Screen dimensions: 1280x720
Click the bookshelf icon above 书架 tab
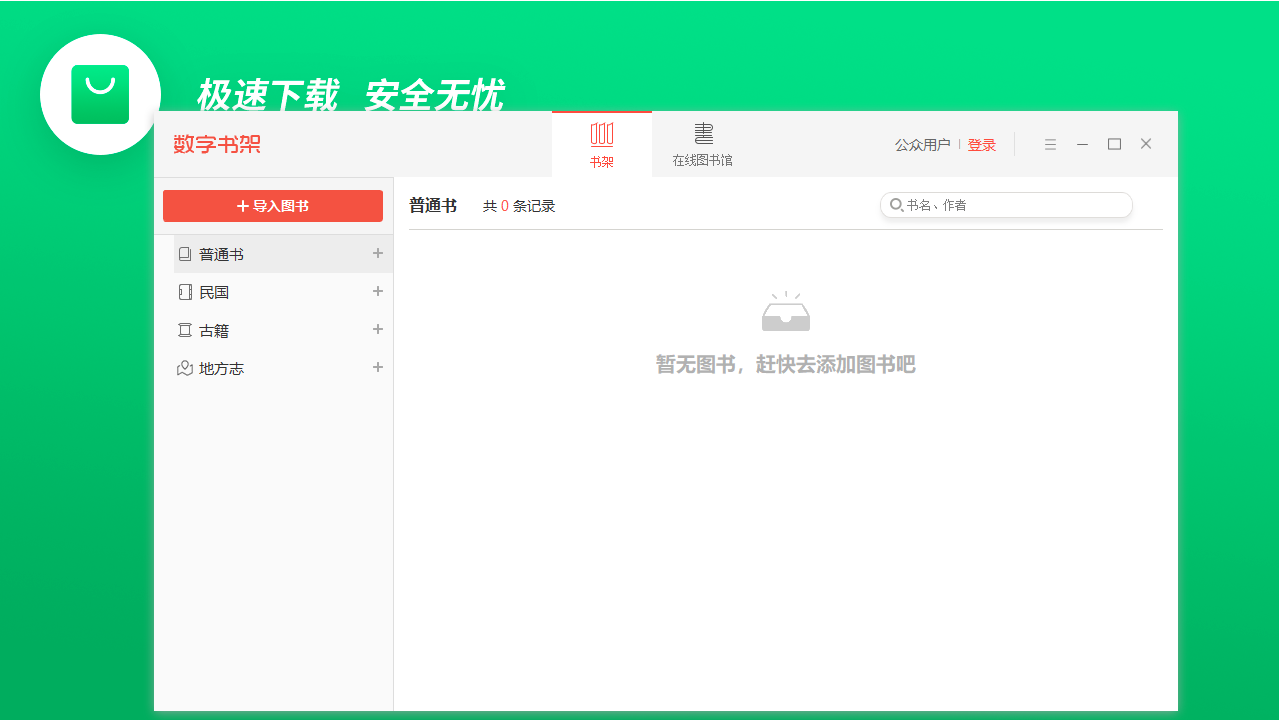pyautogui.click(x=601, y=133)
